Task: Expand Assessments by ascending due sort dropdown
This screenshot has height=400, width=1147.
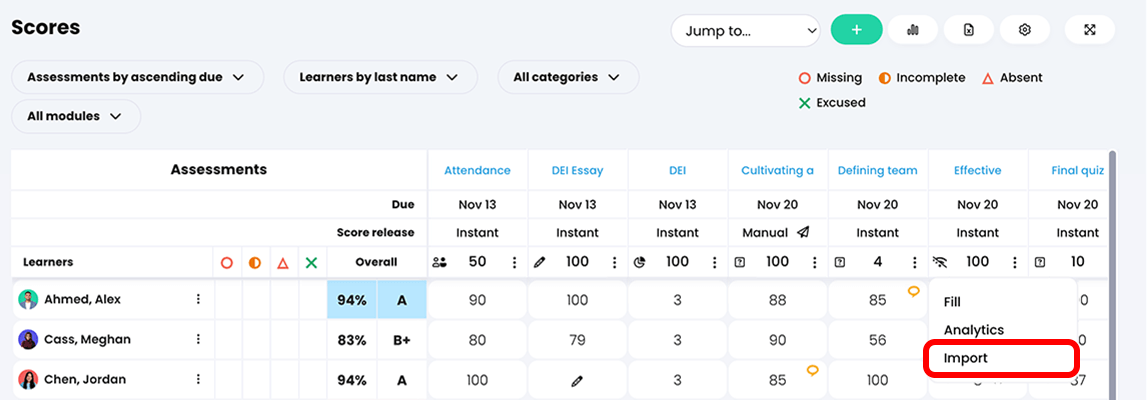Action: pos(137,77)
